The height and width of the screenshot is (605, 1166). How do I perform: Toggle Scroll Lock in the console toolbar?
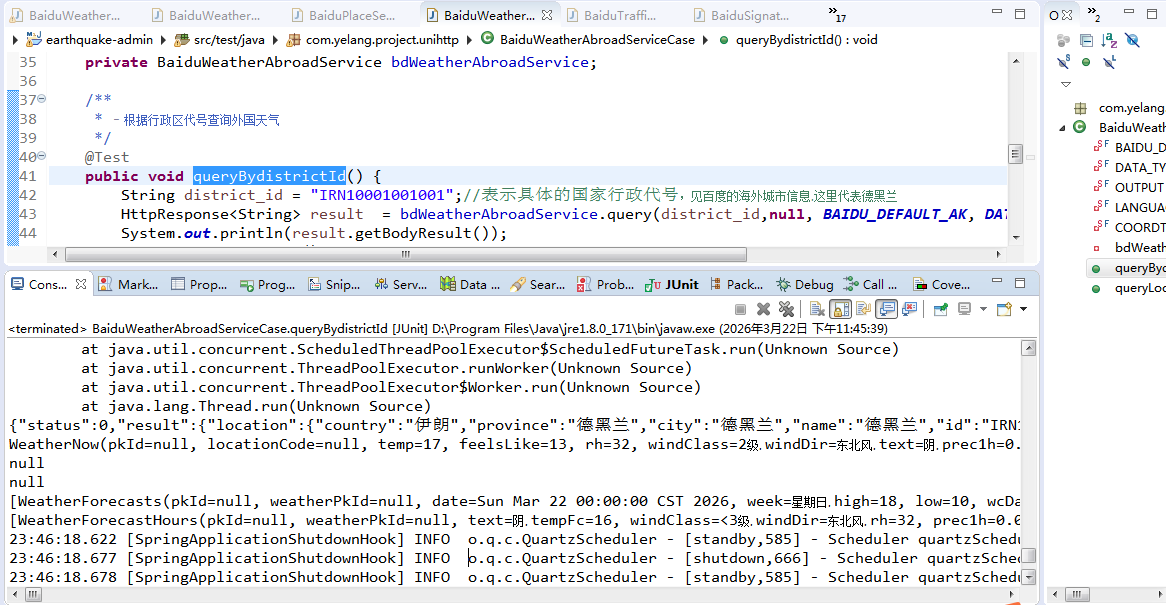840,308
